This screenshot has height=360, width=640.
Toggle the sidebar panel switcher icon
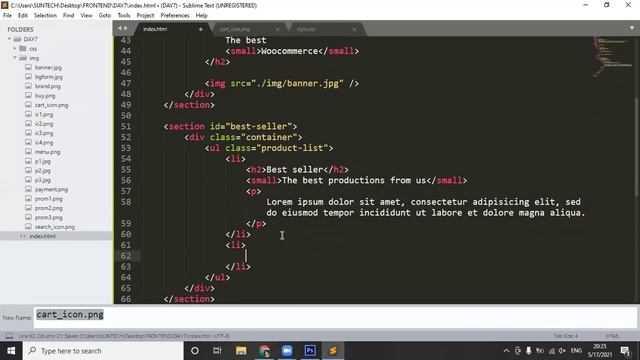[x=9, y=336]
